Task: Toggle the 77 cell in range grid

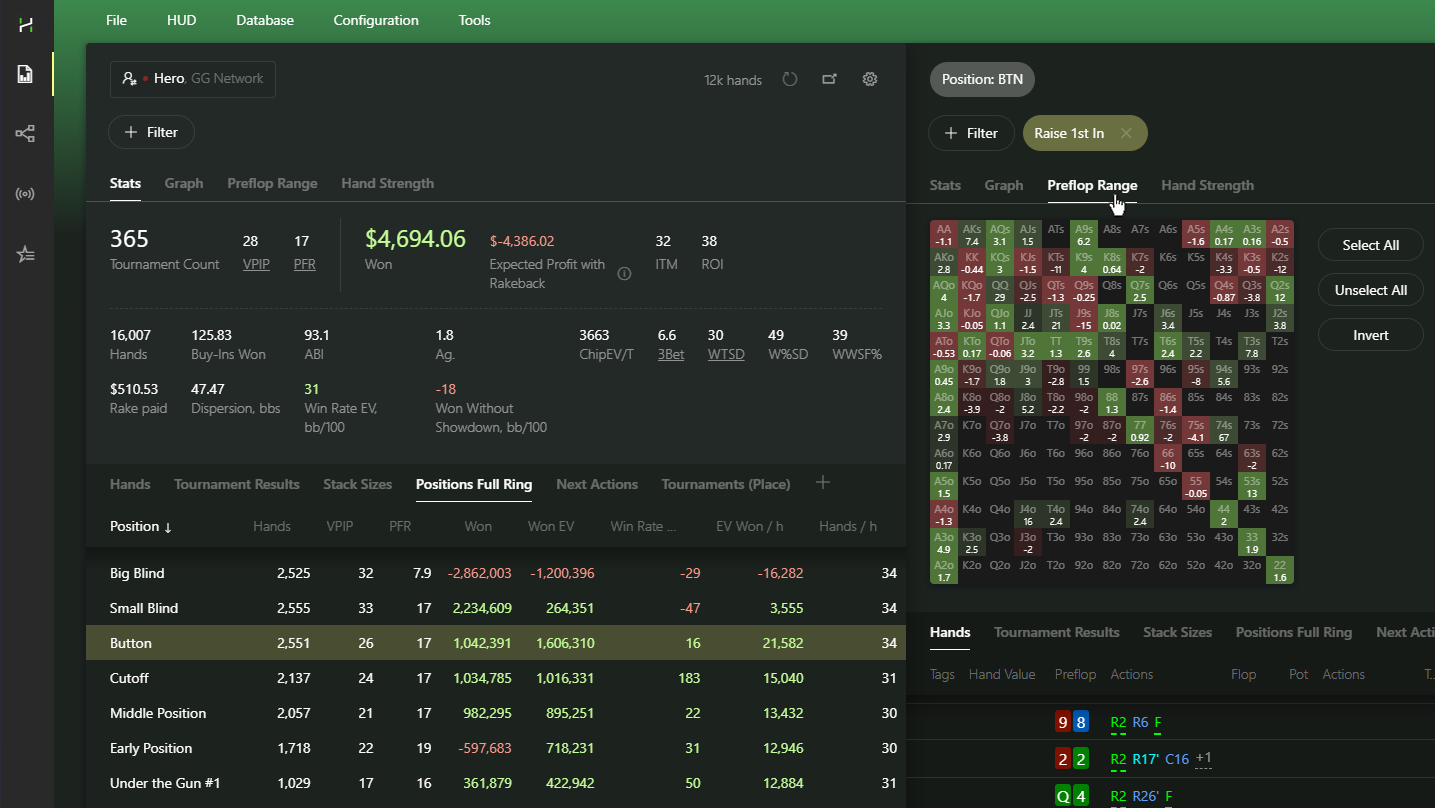Action: (1140, 430)
